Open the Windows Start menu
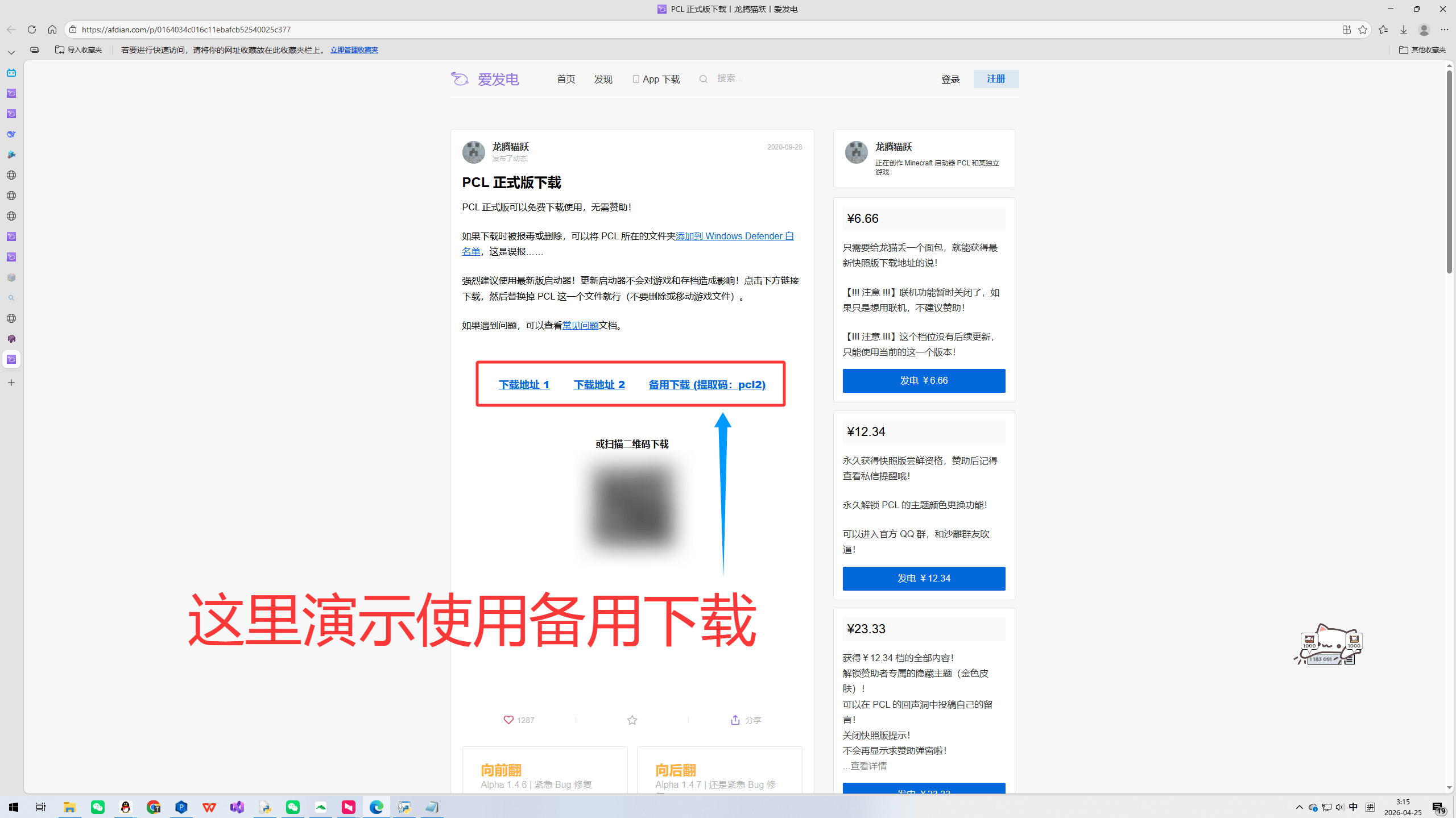1456x818 pixels. coord(14,807)
